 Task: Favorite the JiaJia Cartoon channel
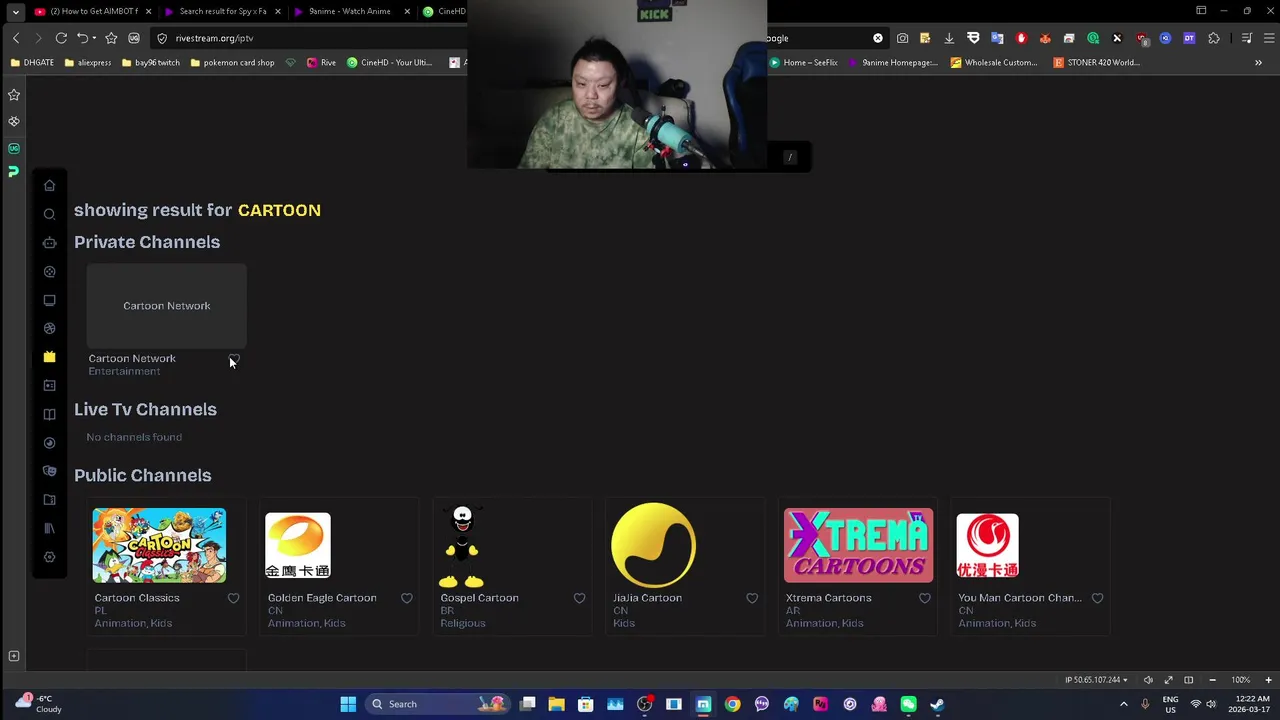[x=752, y=598]
